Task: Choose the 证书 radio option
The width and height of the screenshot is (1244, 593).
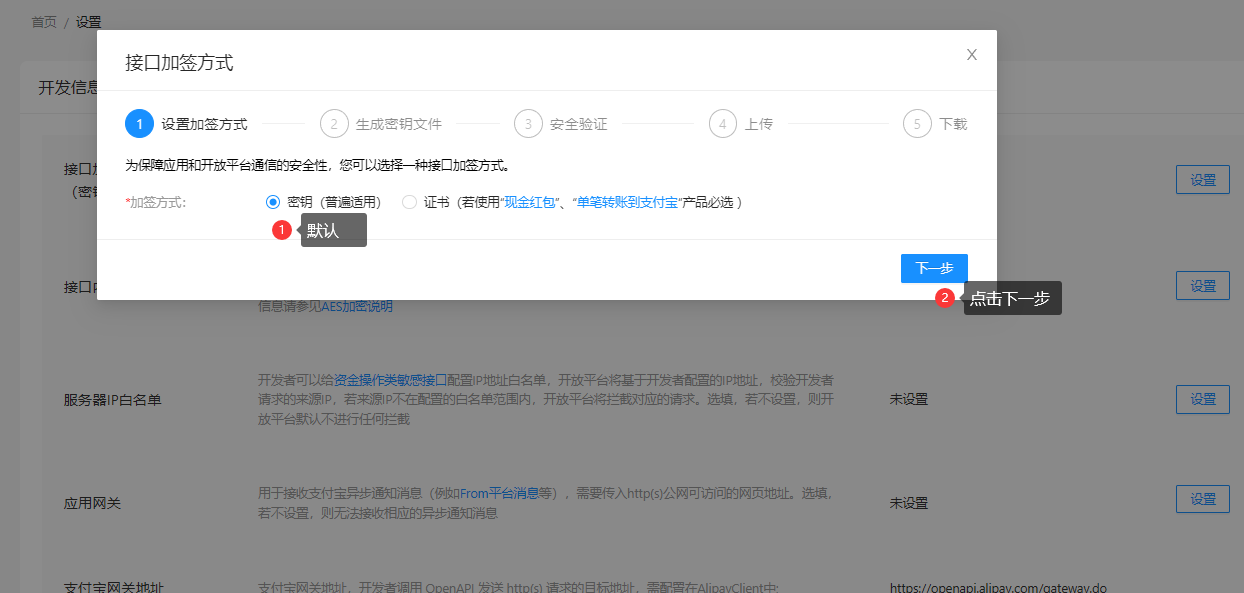Action: [x=409, y=202]
